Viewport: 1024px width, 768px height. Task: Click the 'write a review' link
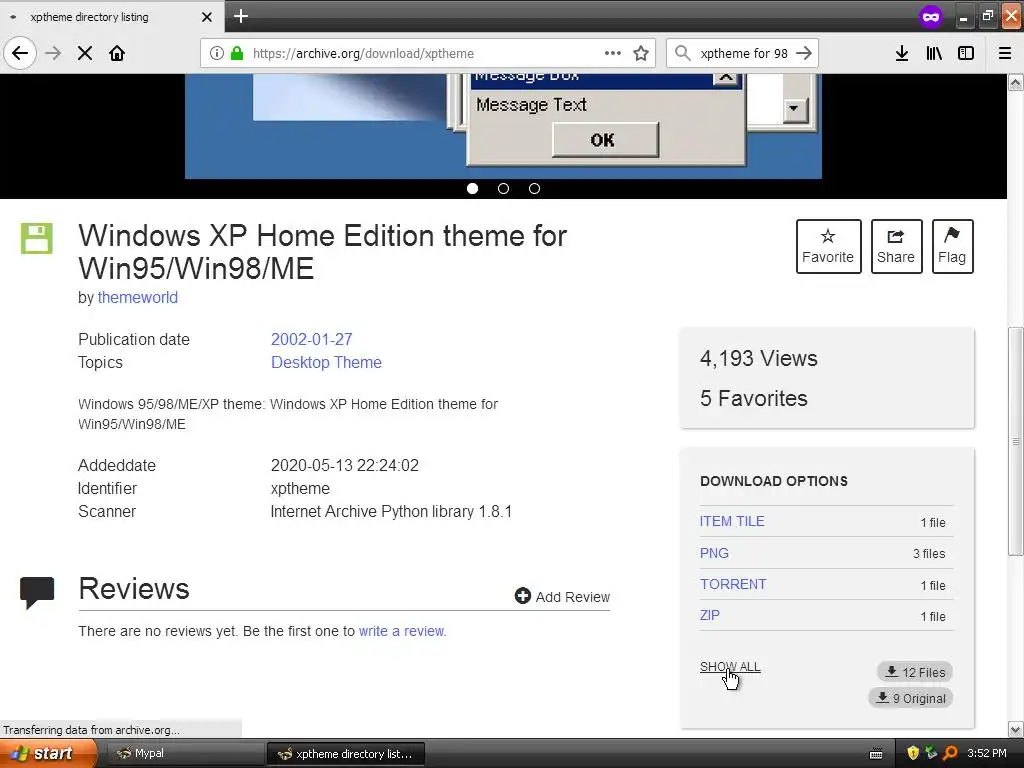point(402,631)
